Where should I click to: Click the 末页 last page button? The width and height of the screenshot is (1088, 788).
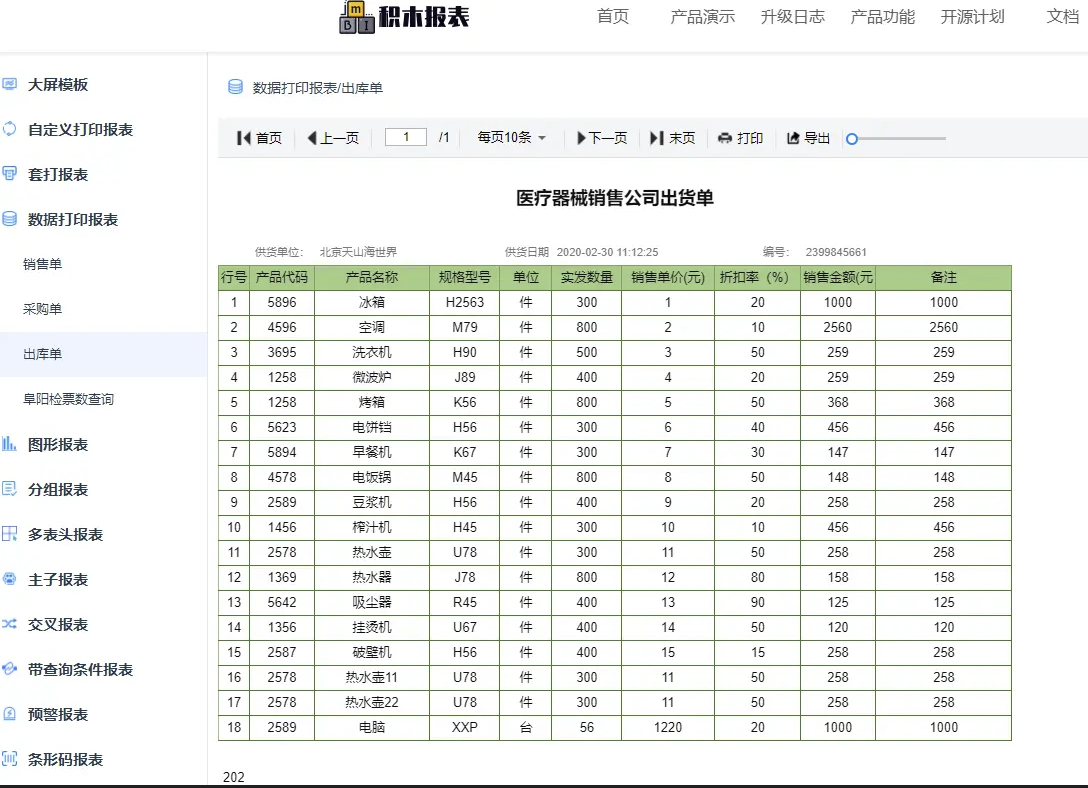coord(672,138)
